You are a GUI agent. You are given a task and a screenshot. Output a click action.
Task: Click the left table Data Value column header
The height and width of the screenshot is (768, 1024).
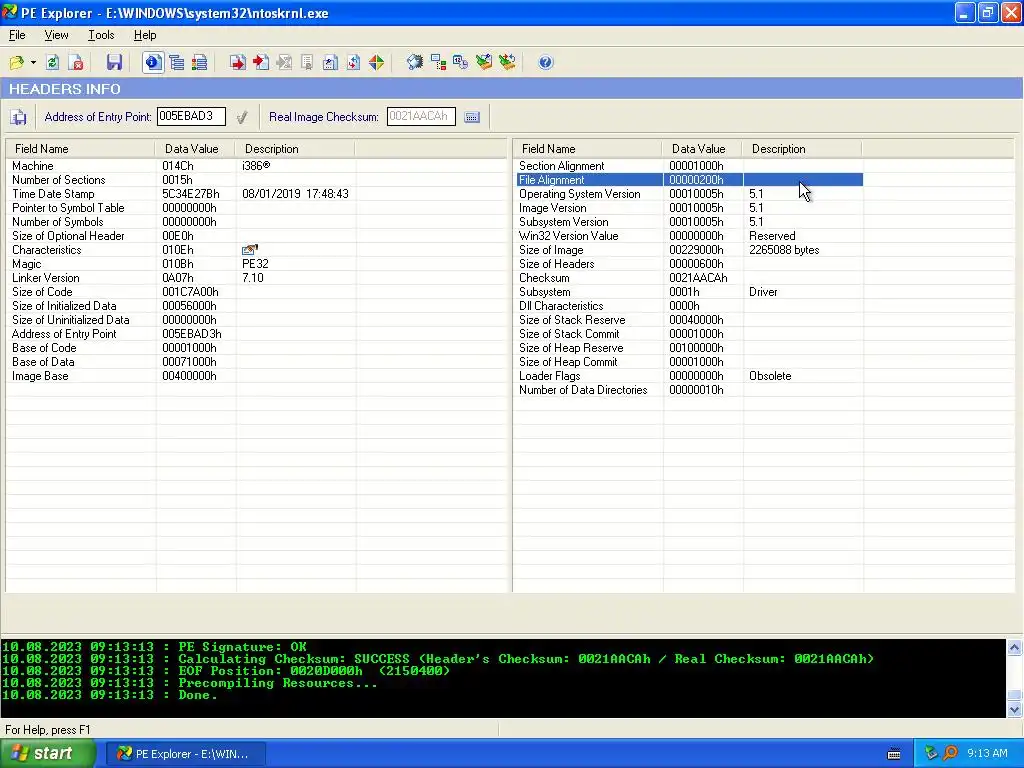tap(195, 149)
